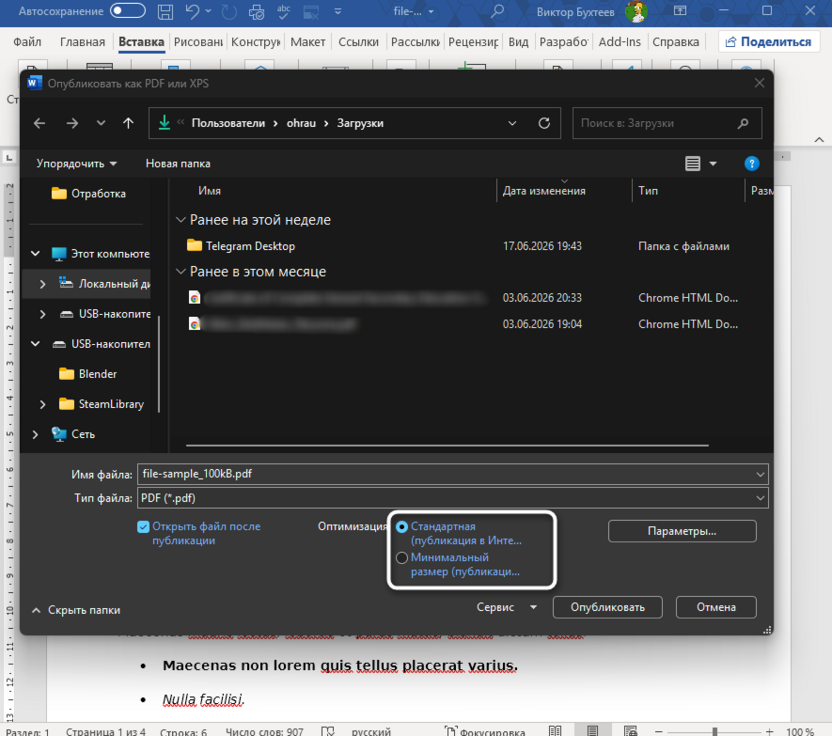
Task: Toggle the Автосохранение switch
Action: coord(127,11)
